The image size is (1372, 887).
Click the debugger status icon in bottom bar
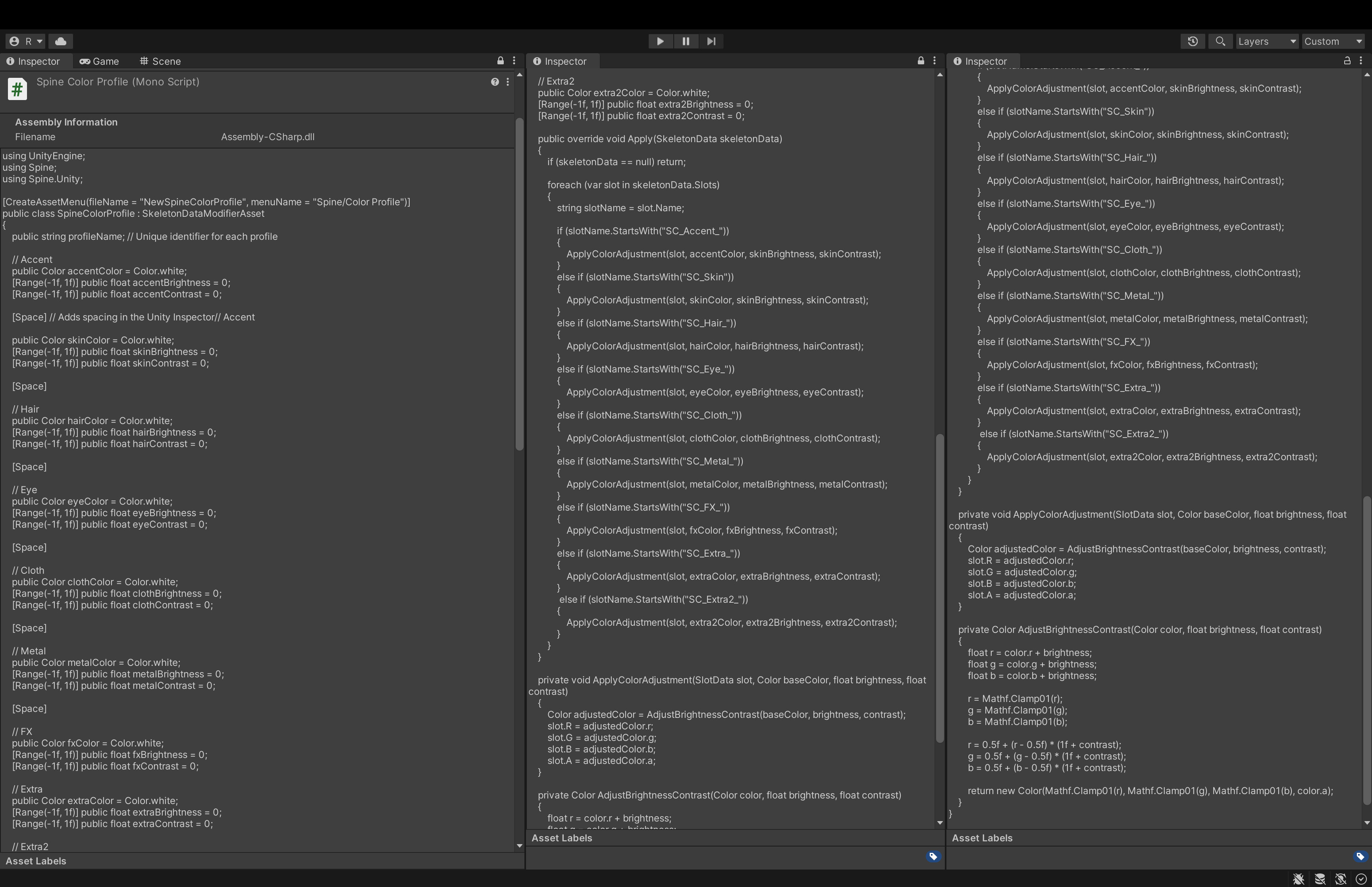1299,879
